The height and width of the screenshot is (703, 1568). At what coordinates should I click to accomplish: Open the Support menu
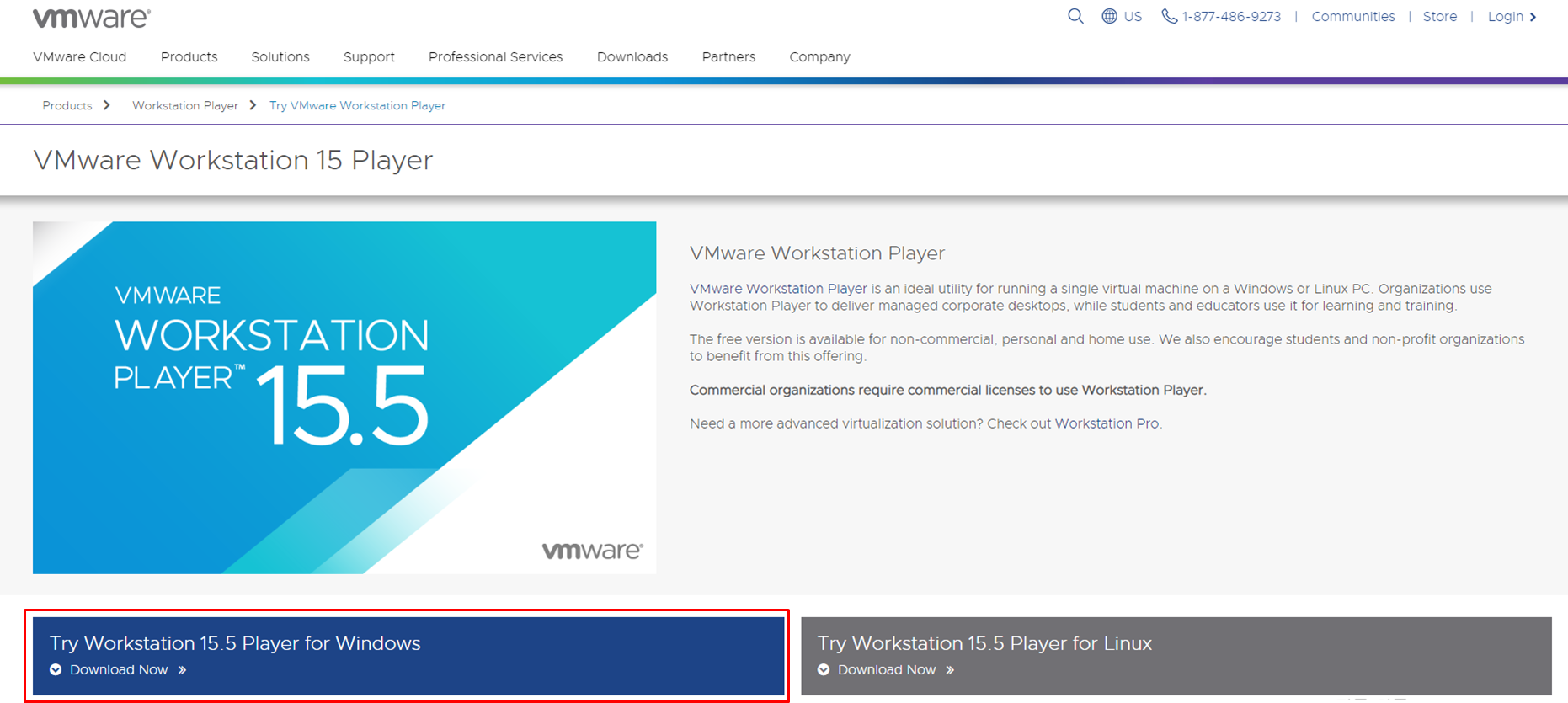click(x=369, y=57)
